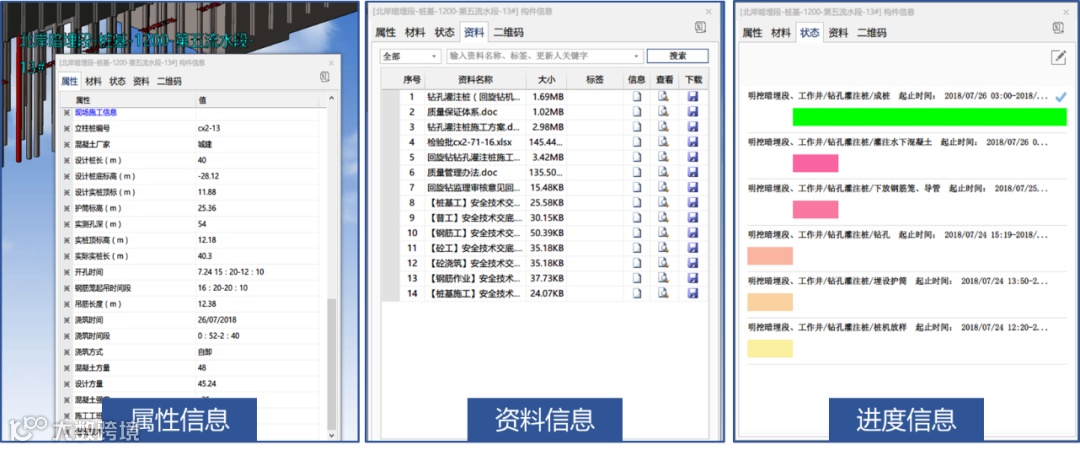1080x450 pixels.
Task: Click the 1.69MB size cell
Action: [547, 96]
